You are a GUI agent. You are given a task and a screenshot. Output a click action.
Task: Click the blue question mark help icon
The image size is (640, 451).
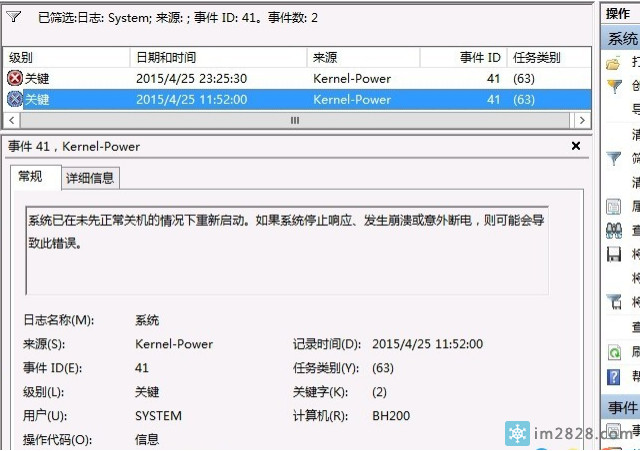(x=614, y=377)
